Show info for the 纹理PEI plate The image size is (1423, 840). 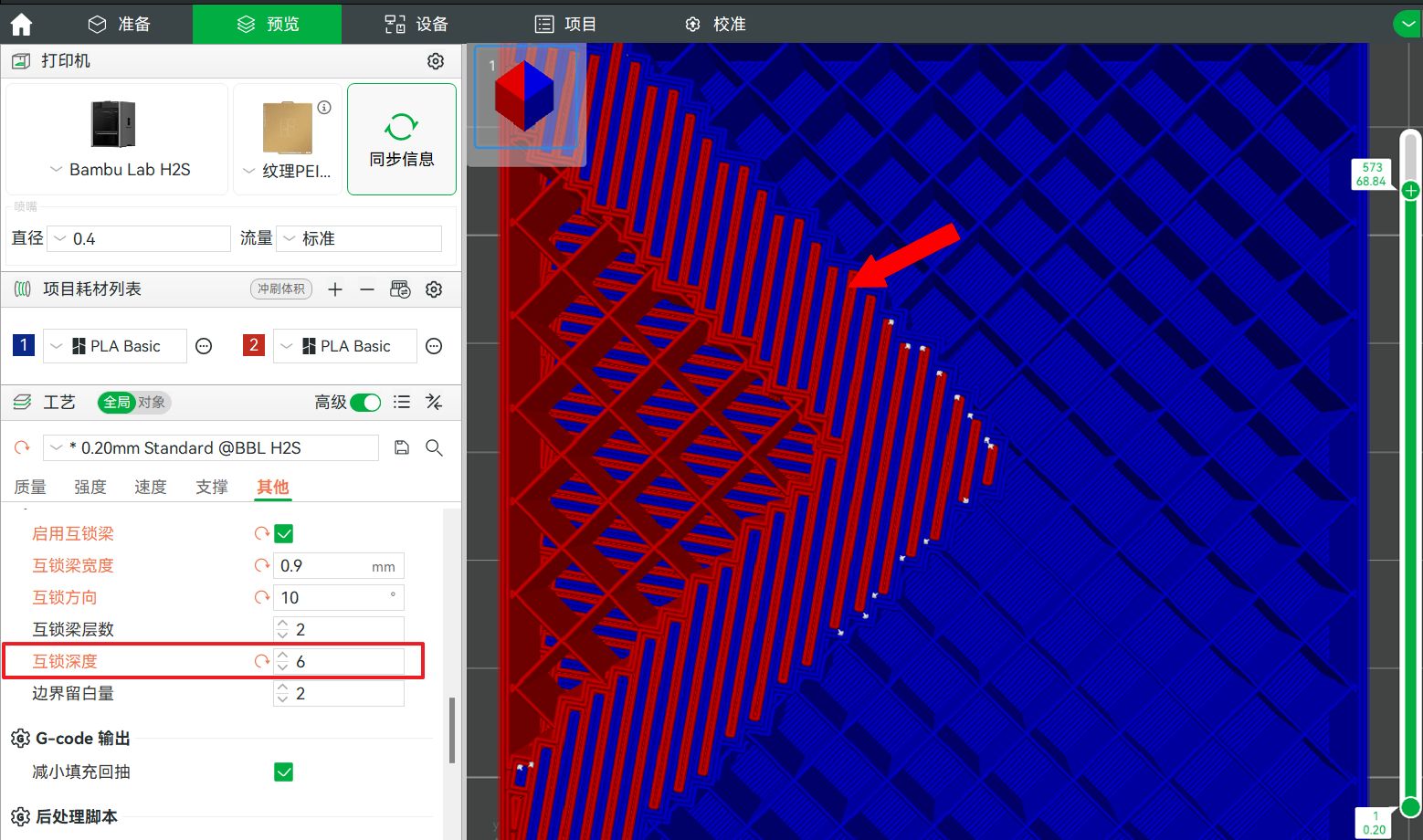(324, 108)
